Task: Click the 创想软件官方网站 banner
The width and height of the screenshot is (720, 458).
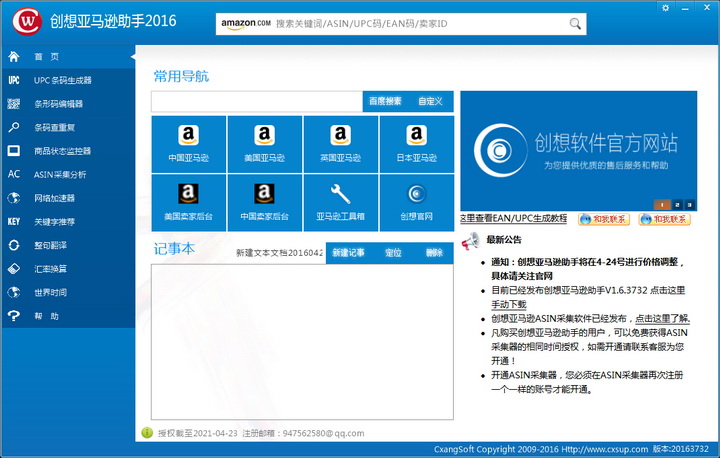Action: pos(579,151)
